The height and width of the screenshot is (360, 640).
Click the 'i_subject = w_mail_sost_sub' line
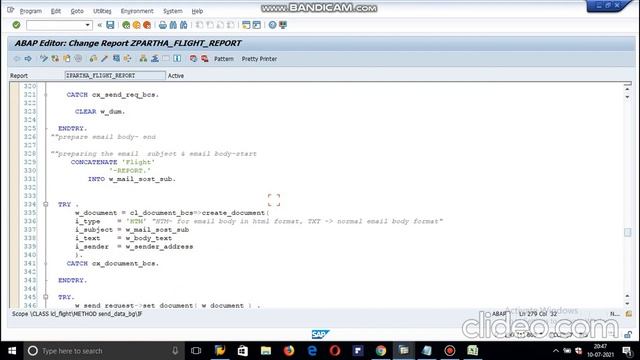(x=132, y=229)
